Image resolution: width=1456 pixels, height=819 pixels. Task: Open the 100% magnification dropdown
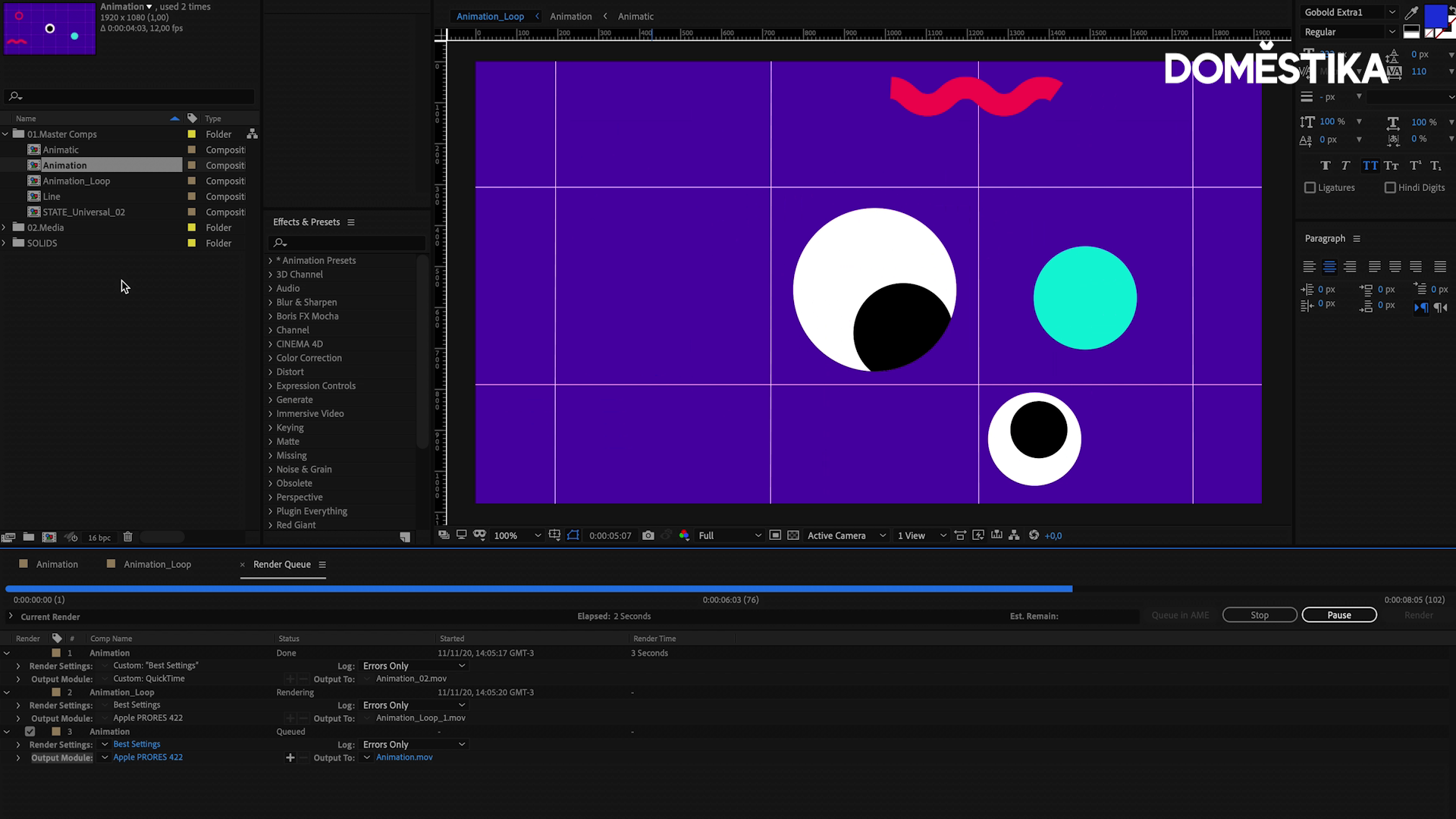pyautogui.click(x=517, y=535)
